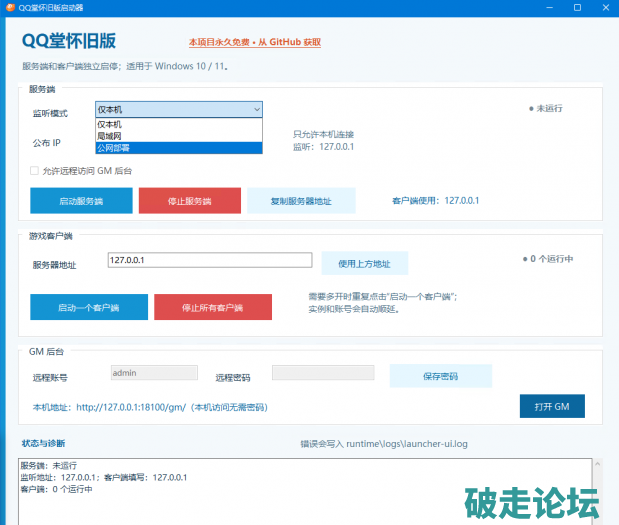
Task: Click the 远程密码 input field
Action: pyautogui.click(x=323, y=373)
